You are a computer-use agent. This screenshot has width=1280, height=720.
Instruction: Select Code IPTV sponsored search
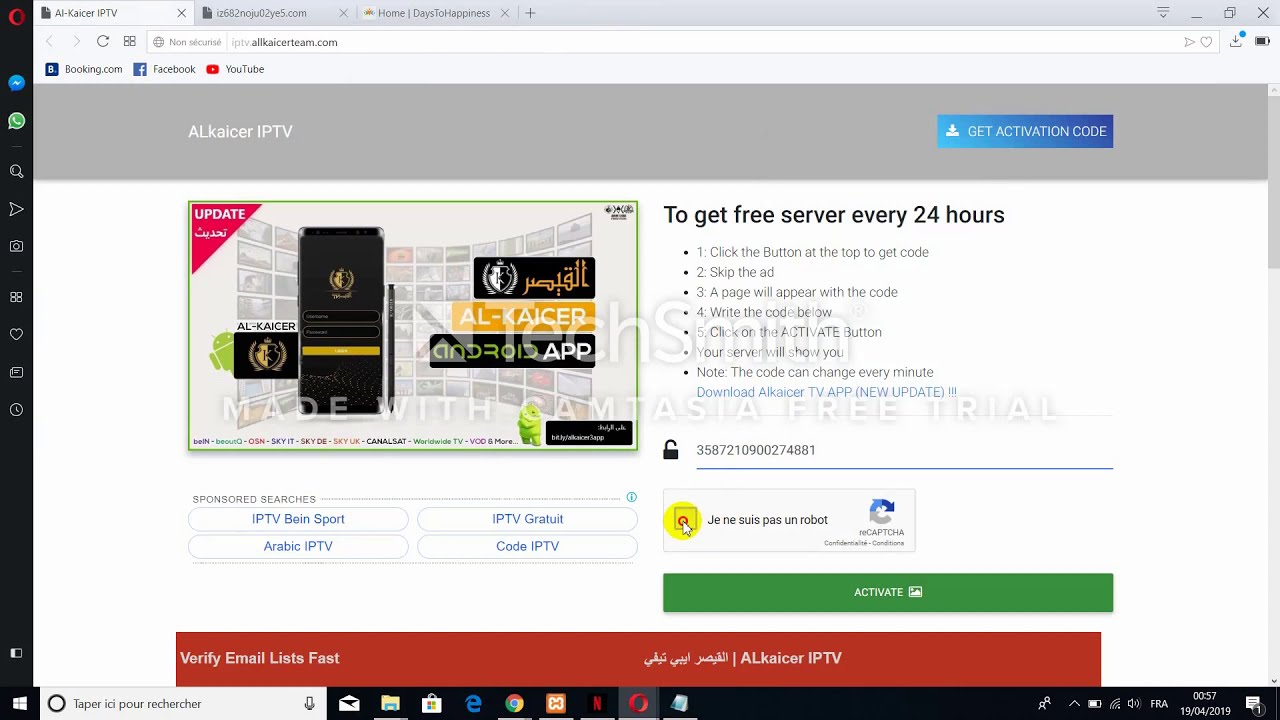tap(527, 546)
